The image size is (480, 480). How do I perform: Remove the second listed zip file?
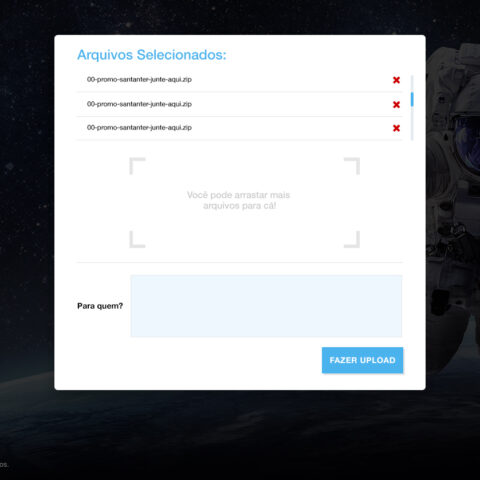396,105
